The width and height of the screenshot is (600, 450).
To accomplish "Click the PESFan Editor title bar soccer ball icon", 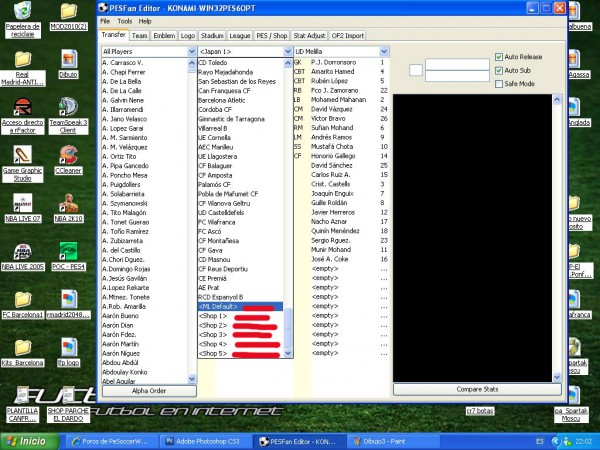I will coord(103,8).
